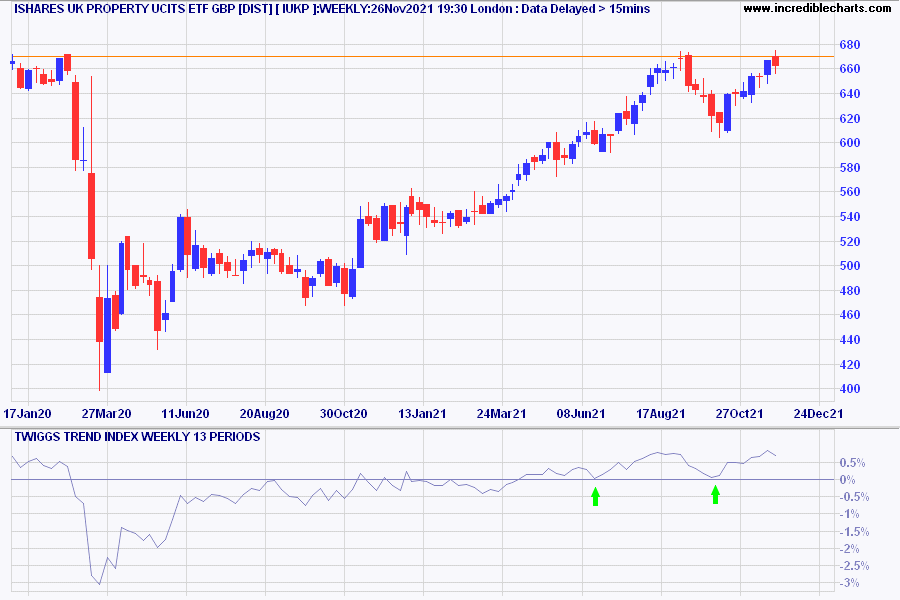This screenshot has width=900, height=600.
Task: Click the 400 price axis value
Action: pyautogui.click(x=849, y=389)
